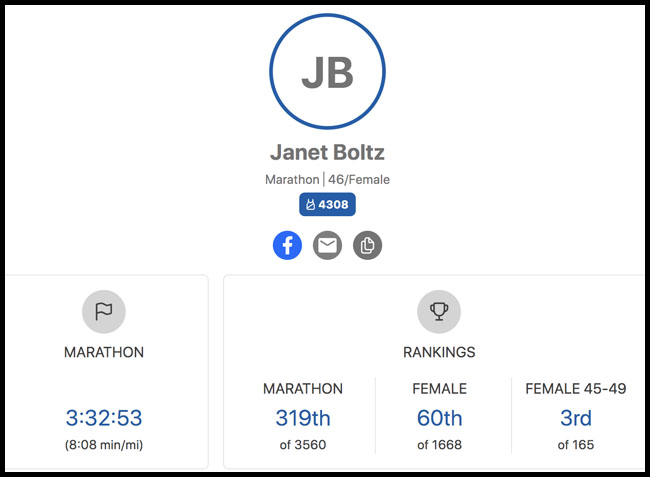Image resolution: width=650 pixels, height=477 pixels.
Task: Click the FEMALE ranking column label
Action: pyautogui.click(x=439, y=388)
